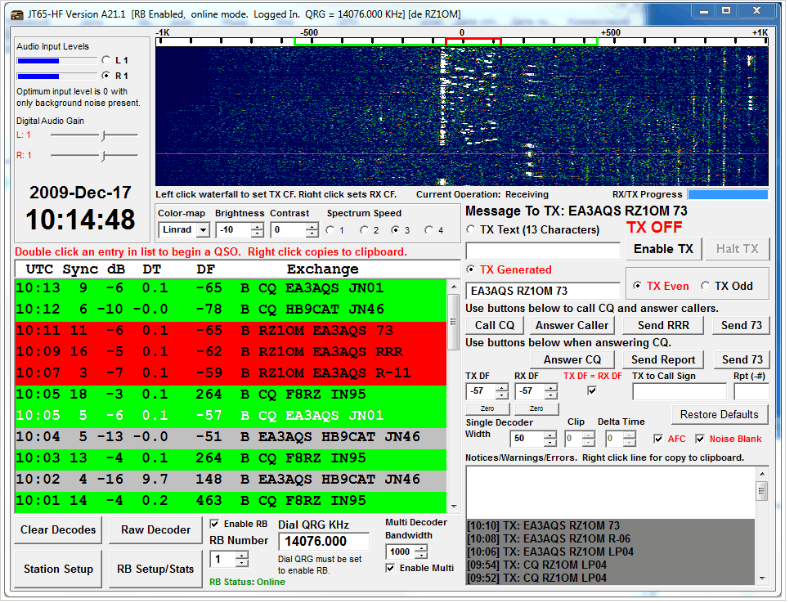Select the 10:03 CQ F8RZ IN95 decode

click(231, 458)
